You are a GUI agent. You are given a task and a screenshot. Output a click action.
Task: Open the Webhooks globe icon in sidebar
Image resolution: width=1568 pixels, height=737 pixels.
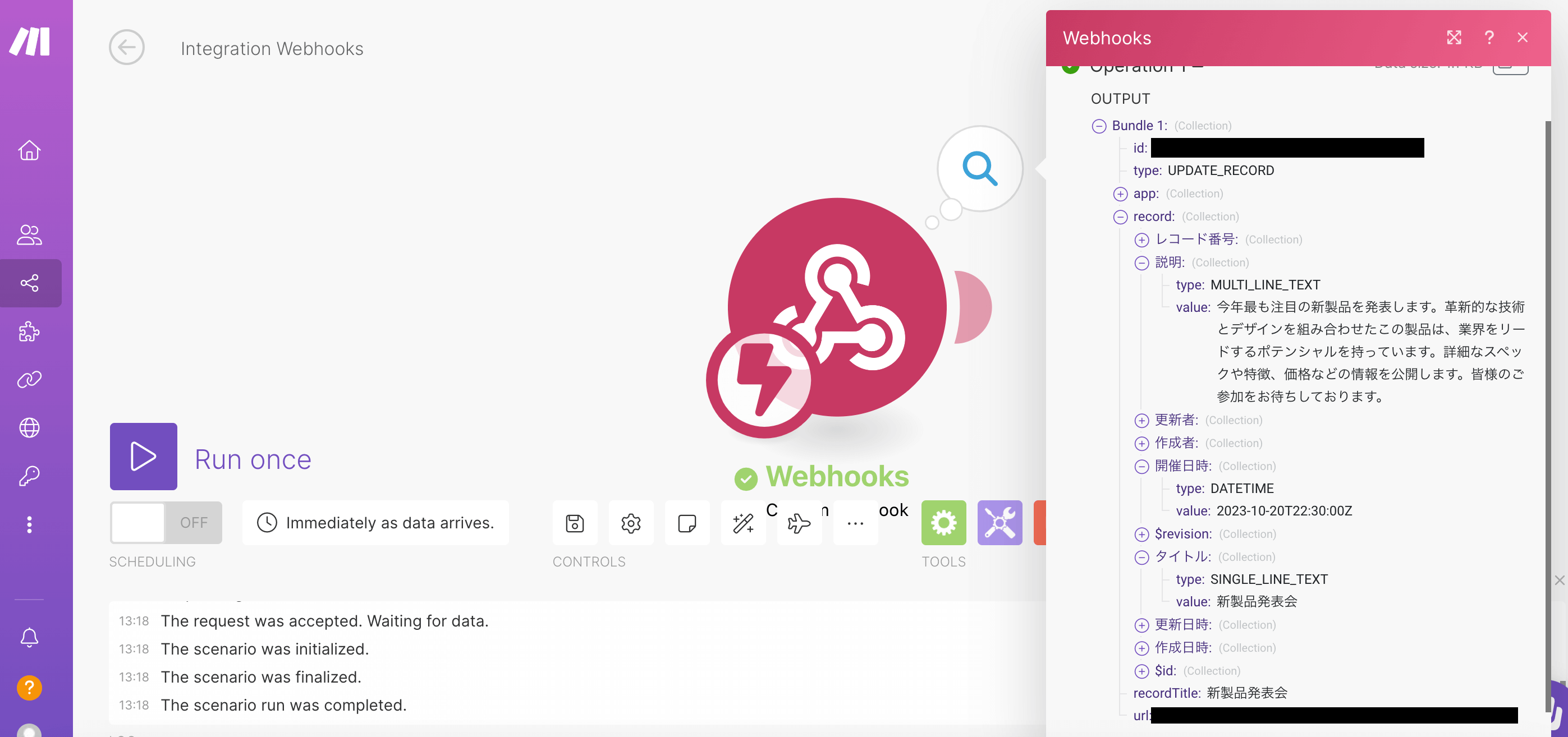[29, 427]
